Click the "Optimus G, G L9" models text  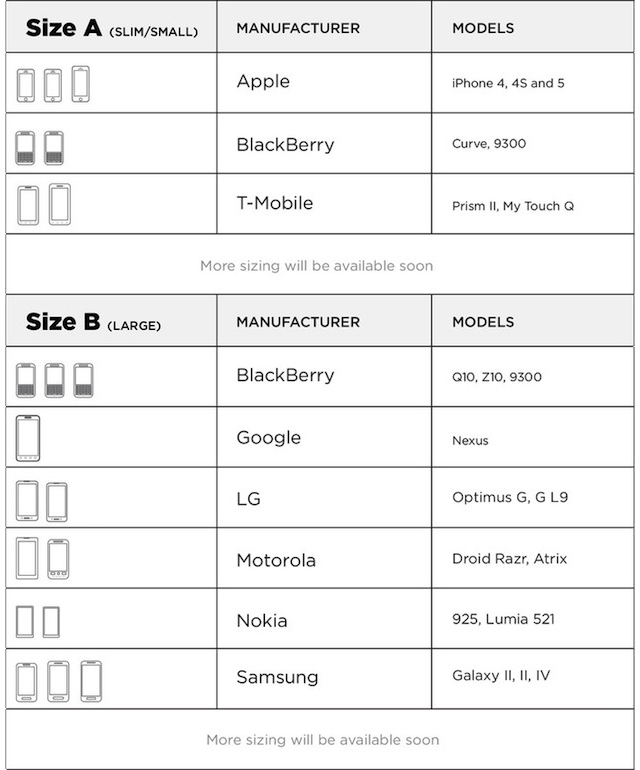coord(509,497)
